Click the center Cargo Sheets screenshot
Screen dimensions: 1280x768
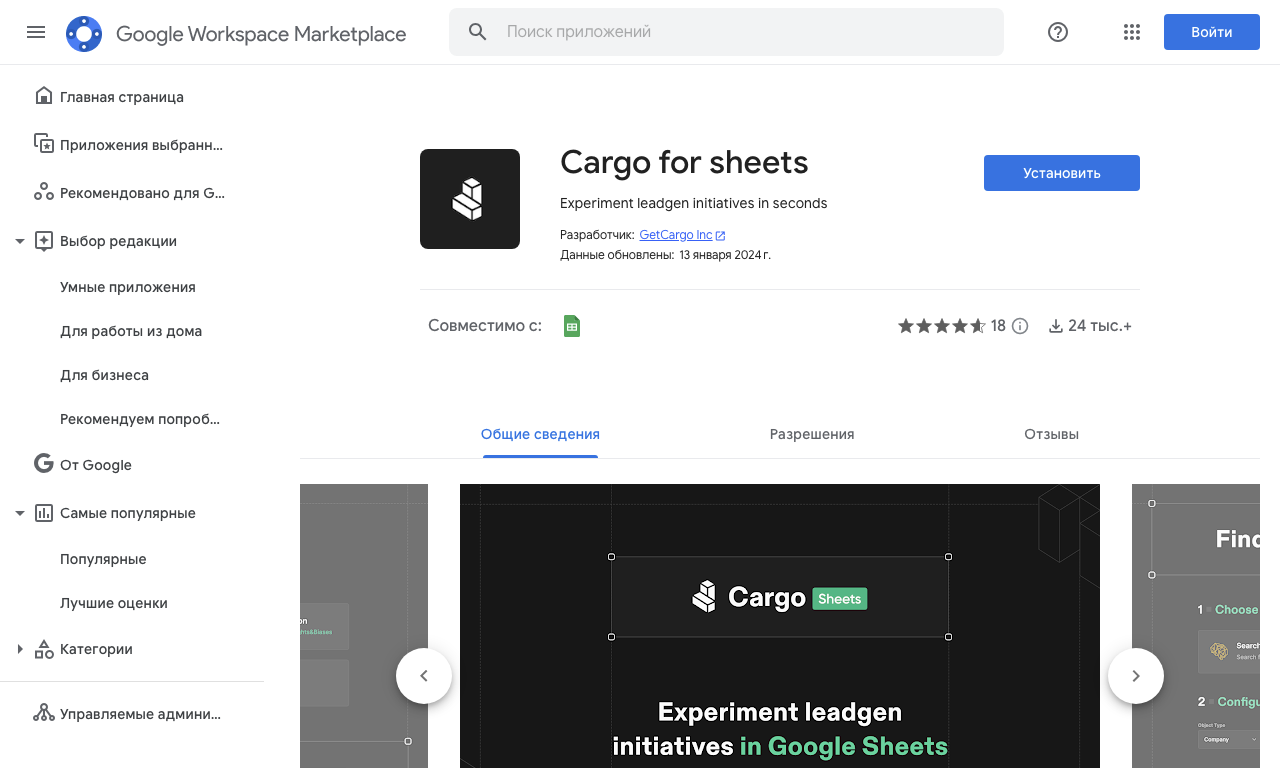780,626
